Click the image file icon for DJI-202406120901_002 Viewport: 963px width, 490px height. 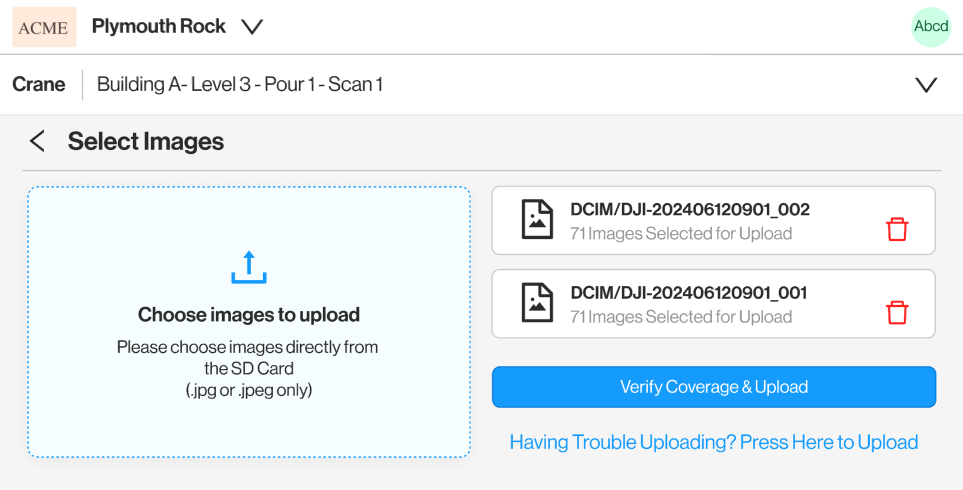pos(537,220)
